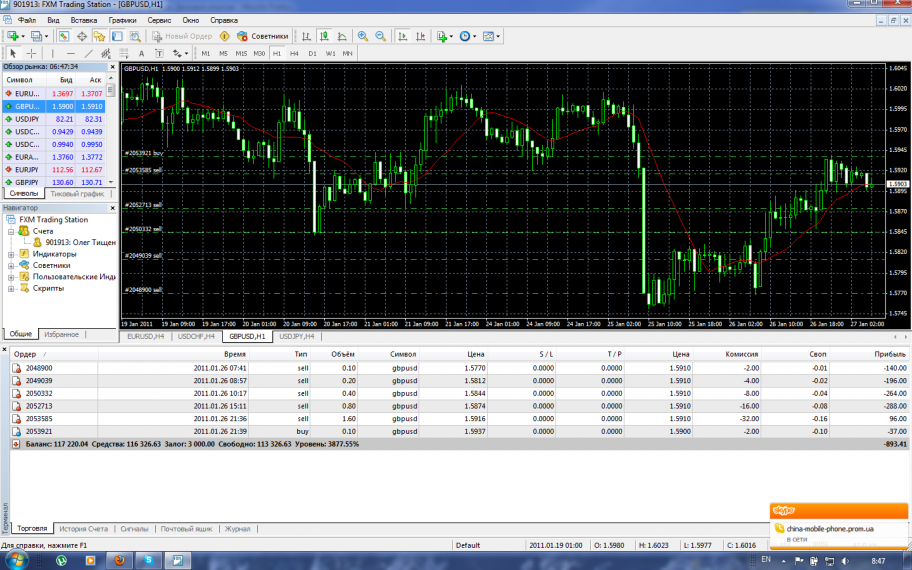912x570 pixels.
Task: Click the yellow MetaEditor diamond icon
Action: [225, 36]
